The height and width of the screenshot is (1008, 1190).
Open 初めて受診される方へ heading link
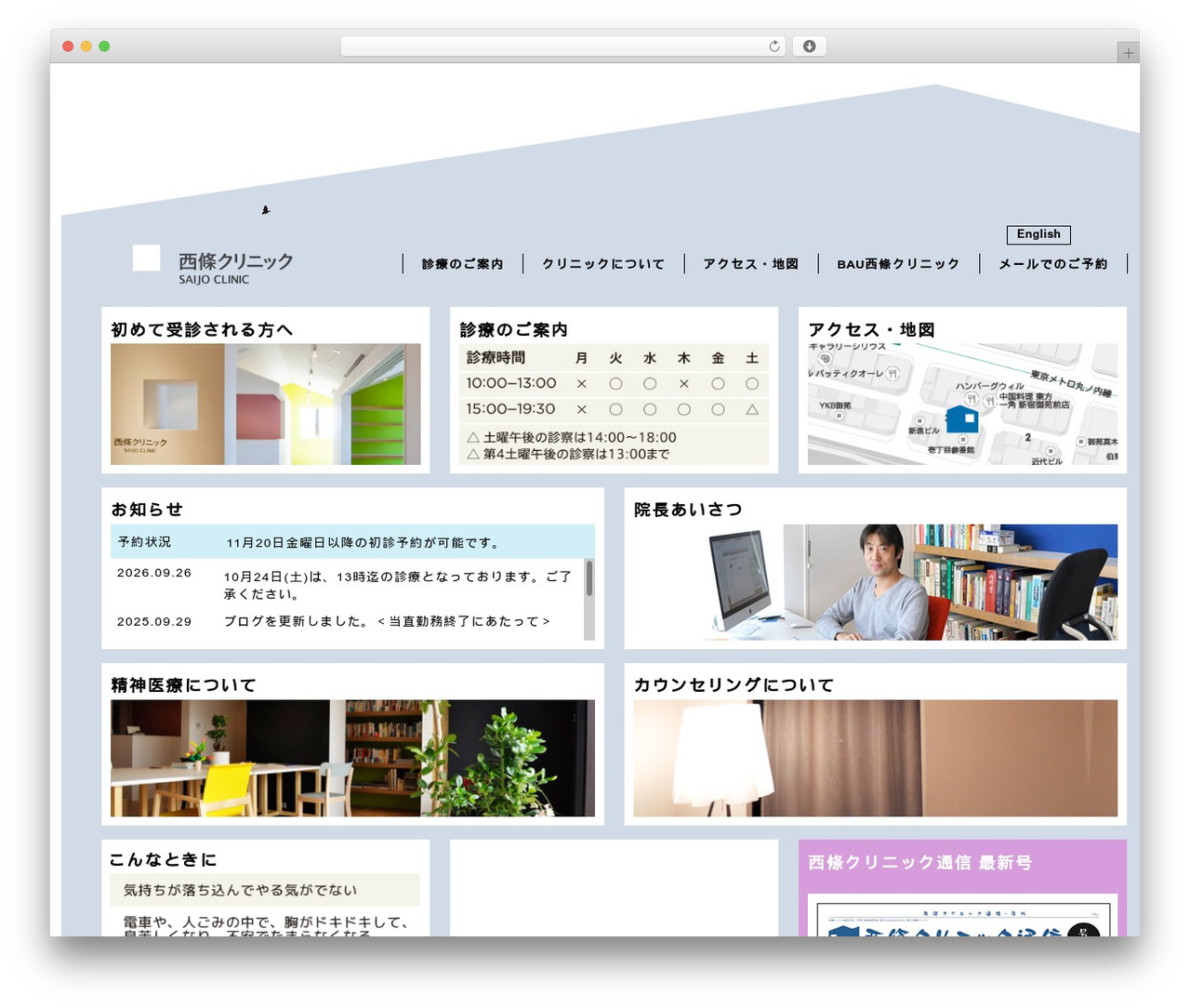[x=202, y=329]
